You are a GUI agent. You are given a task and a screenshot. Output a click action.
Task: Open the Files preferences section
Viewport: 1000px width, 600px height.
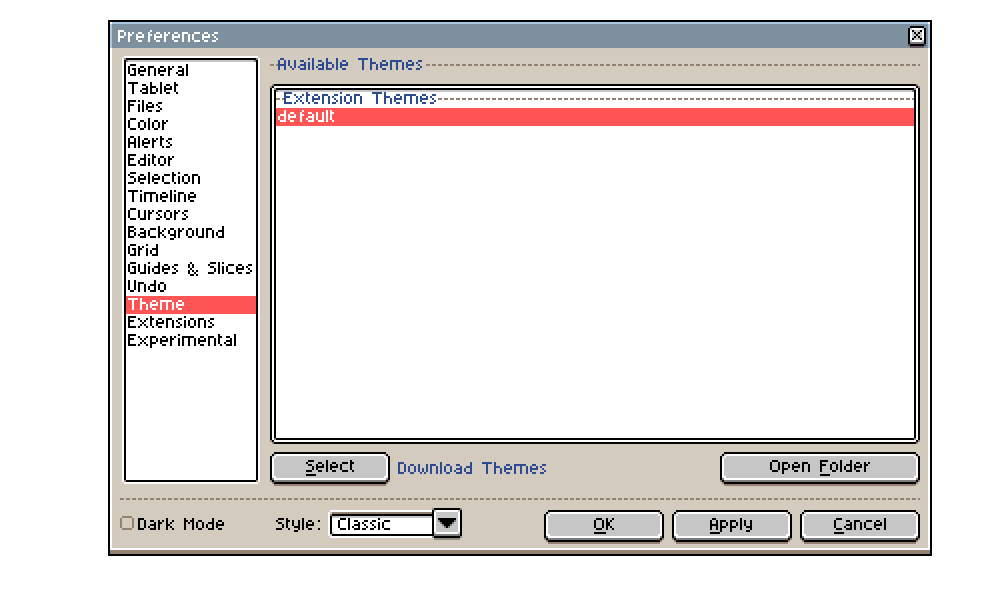191,106
